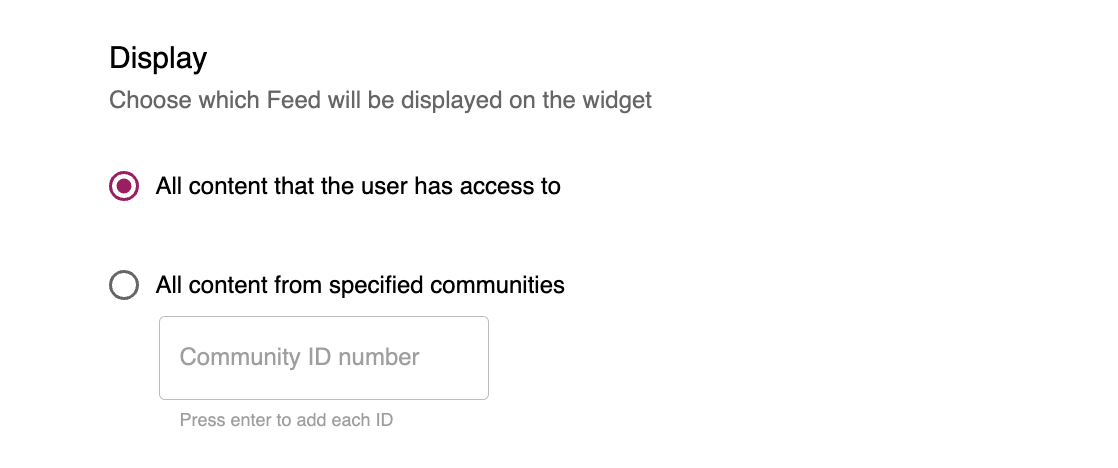Click the "All content that the user has access to" label

(x=358, y=186)
